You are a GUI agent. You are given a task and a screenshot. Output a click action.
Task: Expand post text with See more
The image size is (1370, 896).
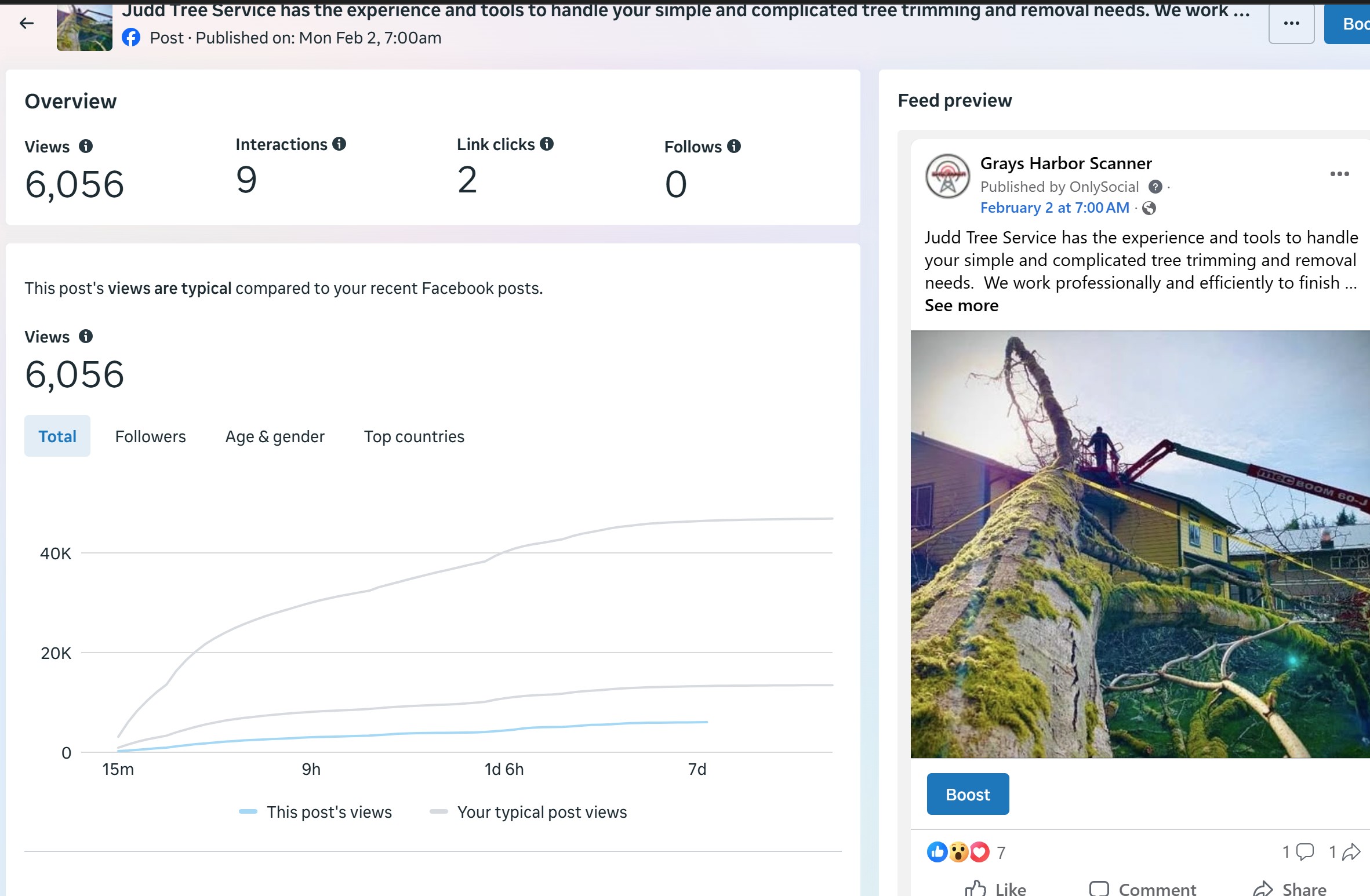(x=961, y=305)
